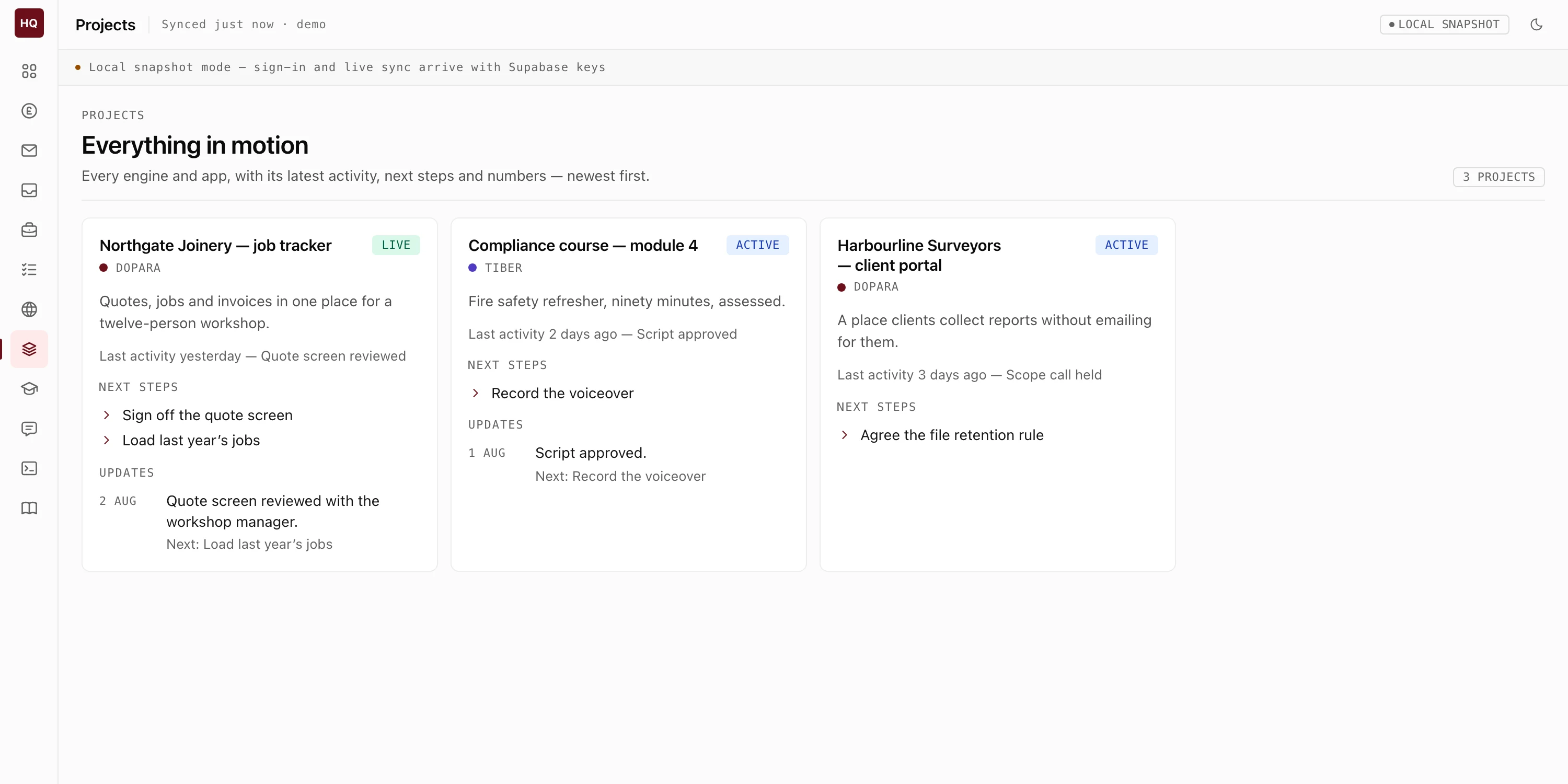The image size is (1568, 784).
Task: Open the pound sterling finance icon
Action: (x=29, y=111)
